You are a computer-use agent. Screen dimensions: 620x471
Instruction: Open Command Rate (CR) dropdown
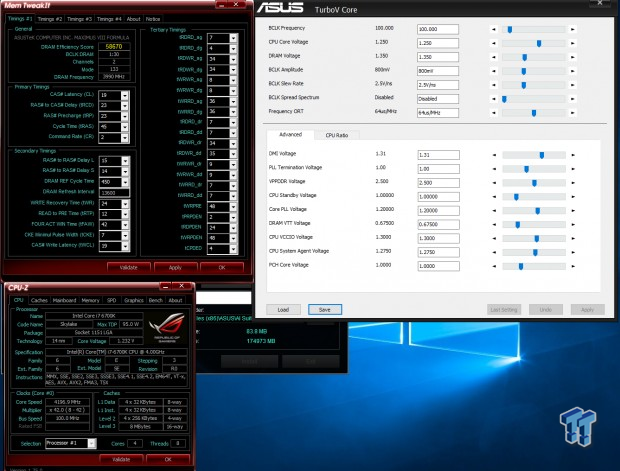(x=125, y=138)
